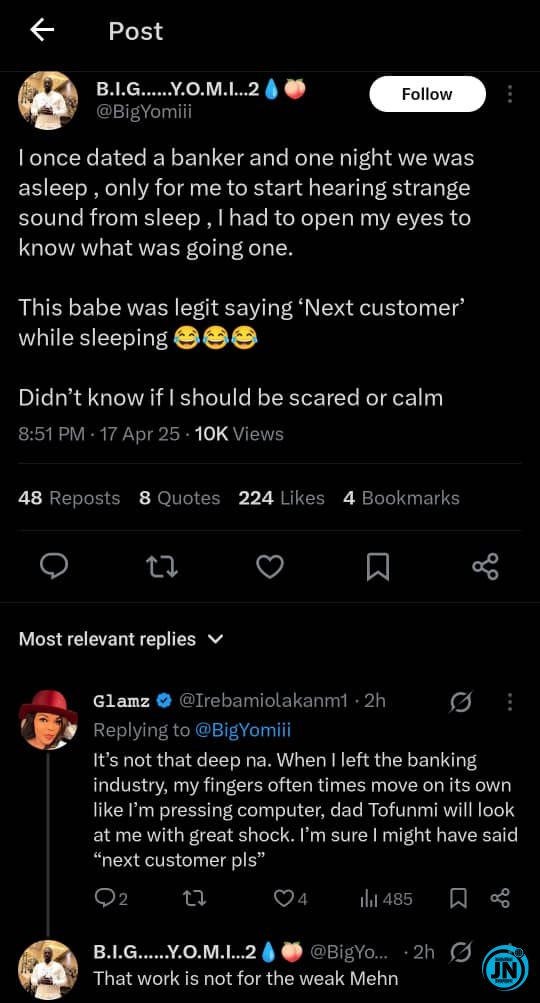The width and height of the screenshot is (540, 1003).
Task: Like the main post
Action: coord(270,567)
